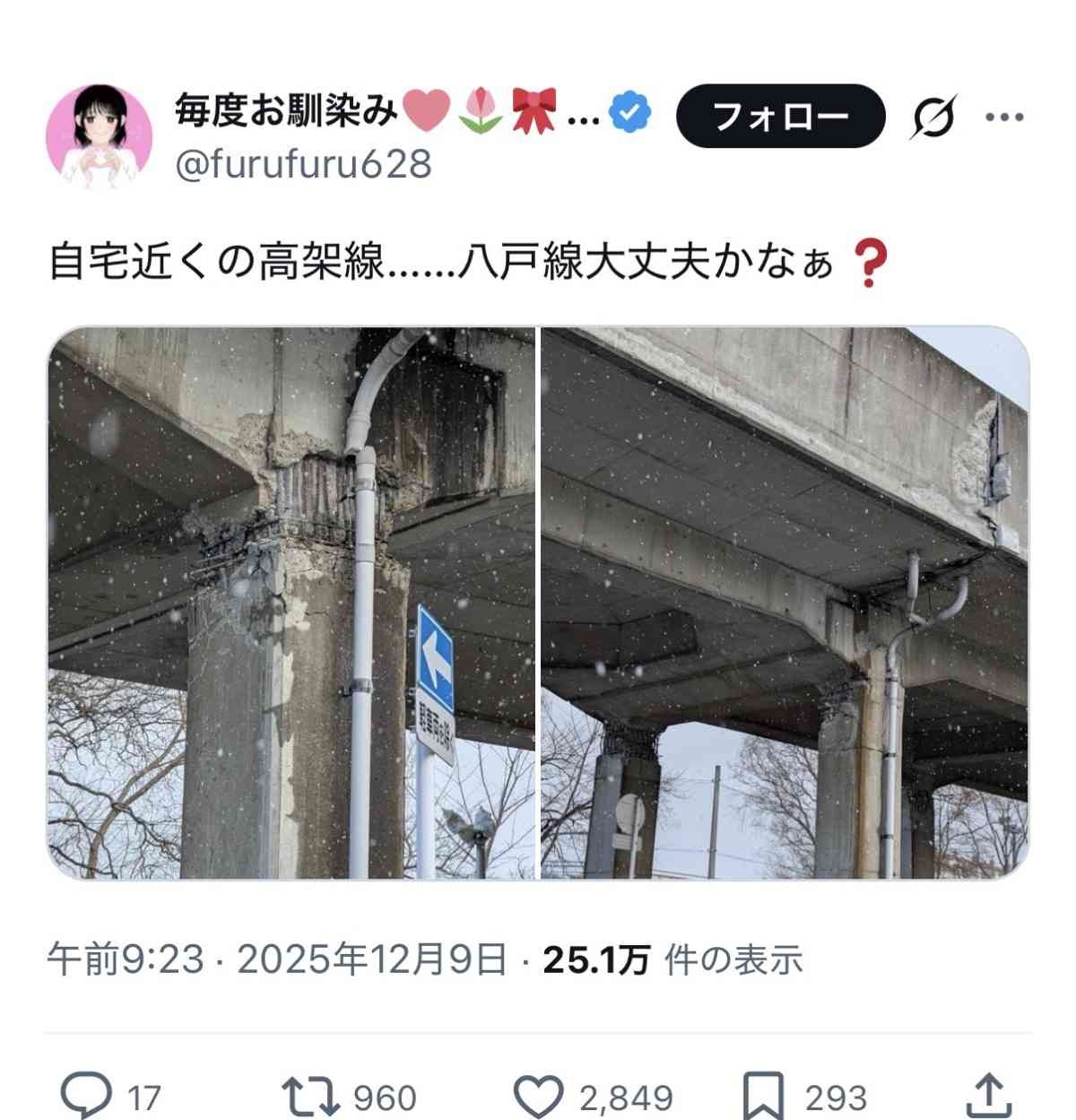
Task: Click the 25.1万 view count
Action: tap(596, 960)
